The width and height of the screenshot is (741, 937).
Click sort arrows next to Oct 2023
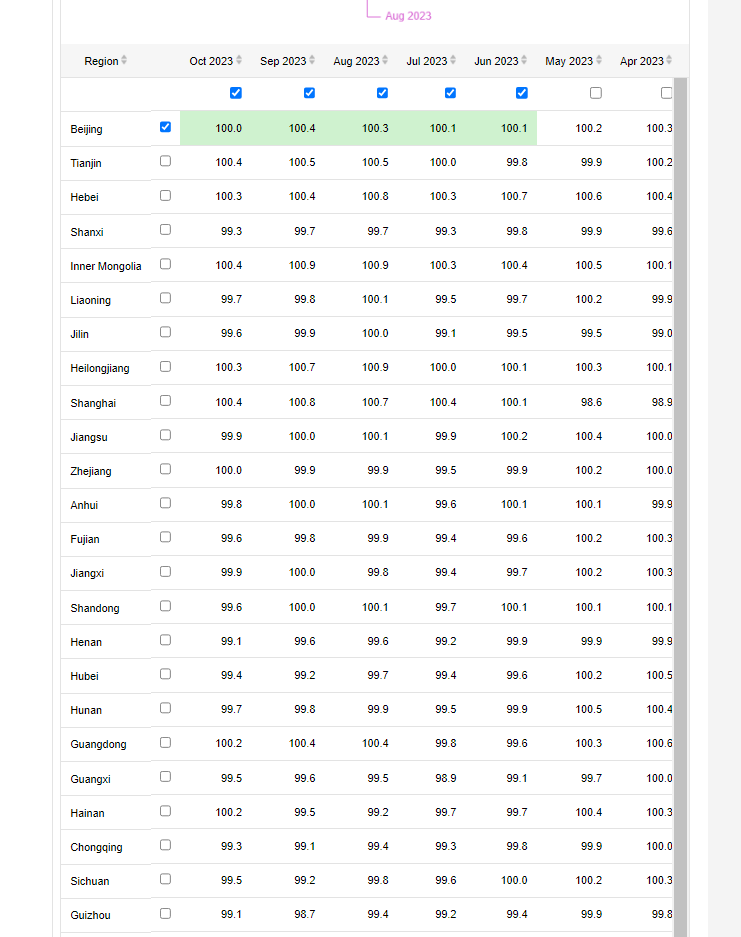(239, 61)
